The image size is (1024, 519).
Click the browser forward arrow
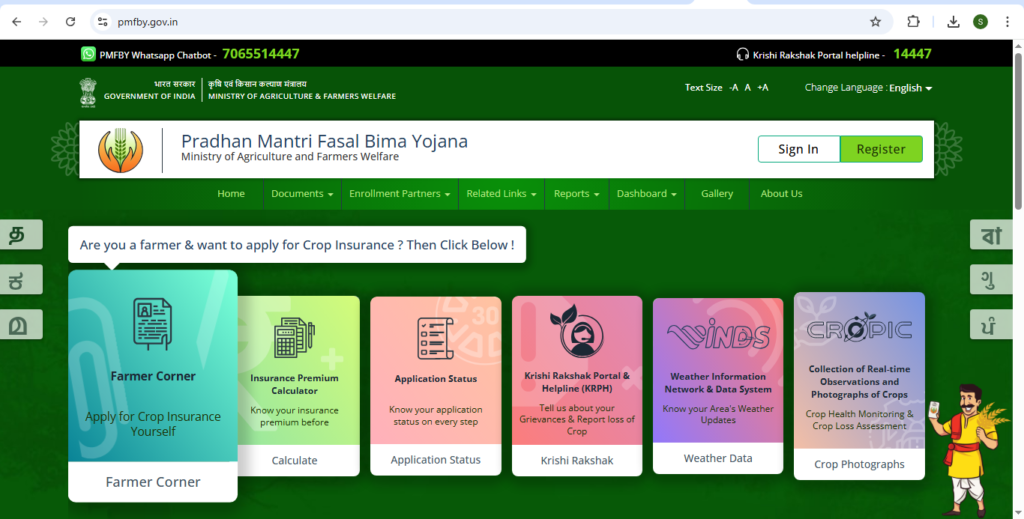click(43, 22)
